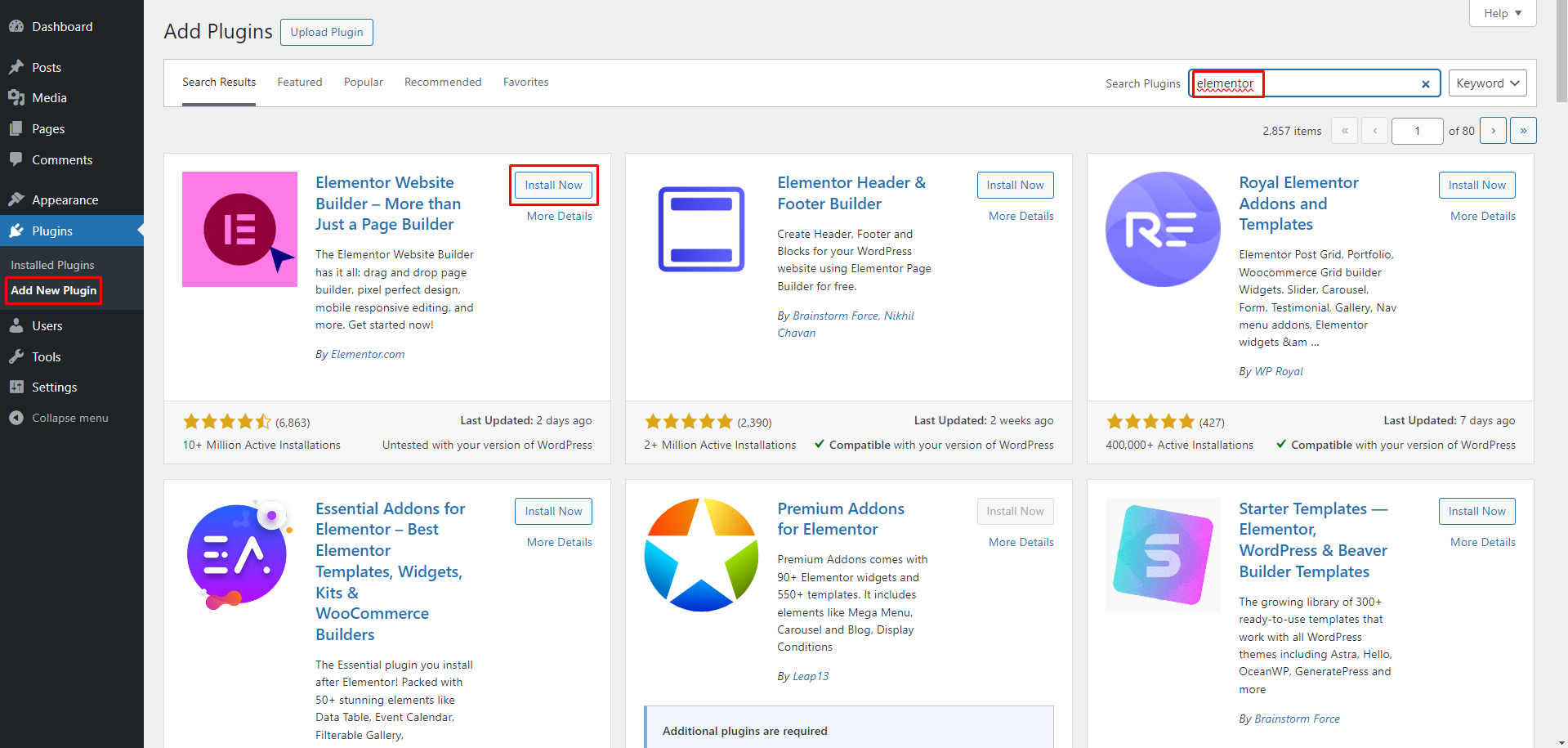Install Elementor Website Builder plugin
Viewport: 1568px width, 748px height.
[553, 185]
